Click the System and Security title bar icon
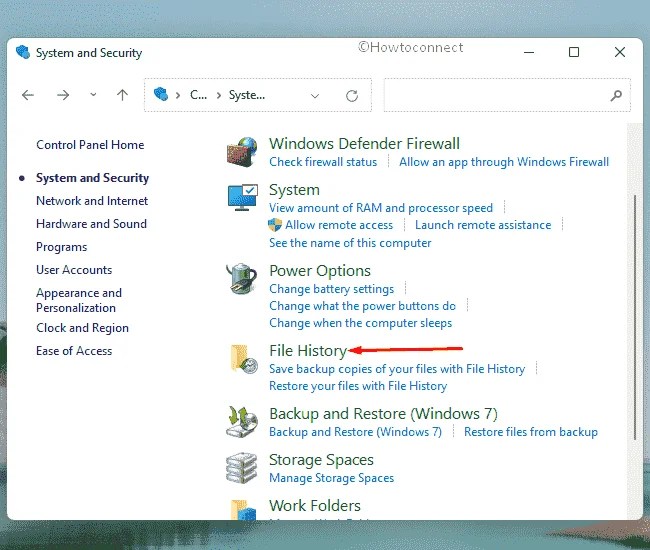Screen dimensions: 650x550 point(23,53)
